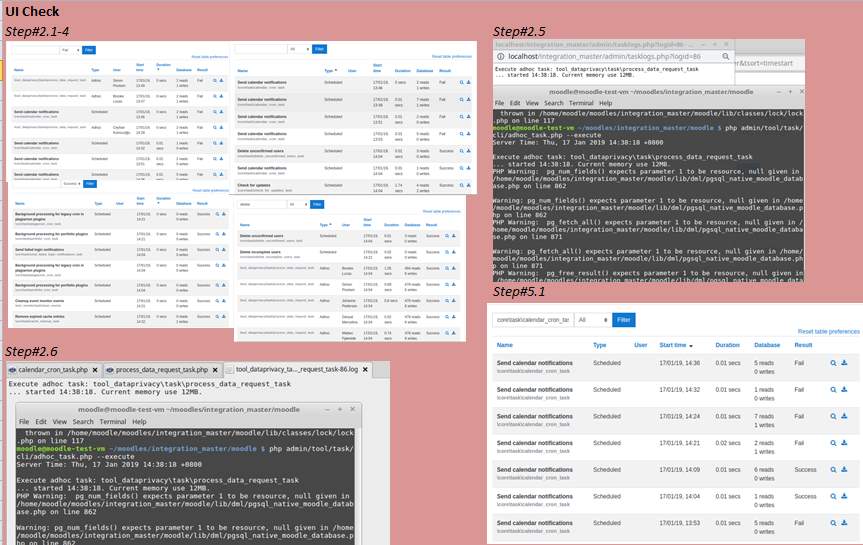The image size is (863, 545).
Task: Close the request_task-86.log tab
Action: [365, 369]
